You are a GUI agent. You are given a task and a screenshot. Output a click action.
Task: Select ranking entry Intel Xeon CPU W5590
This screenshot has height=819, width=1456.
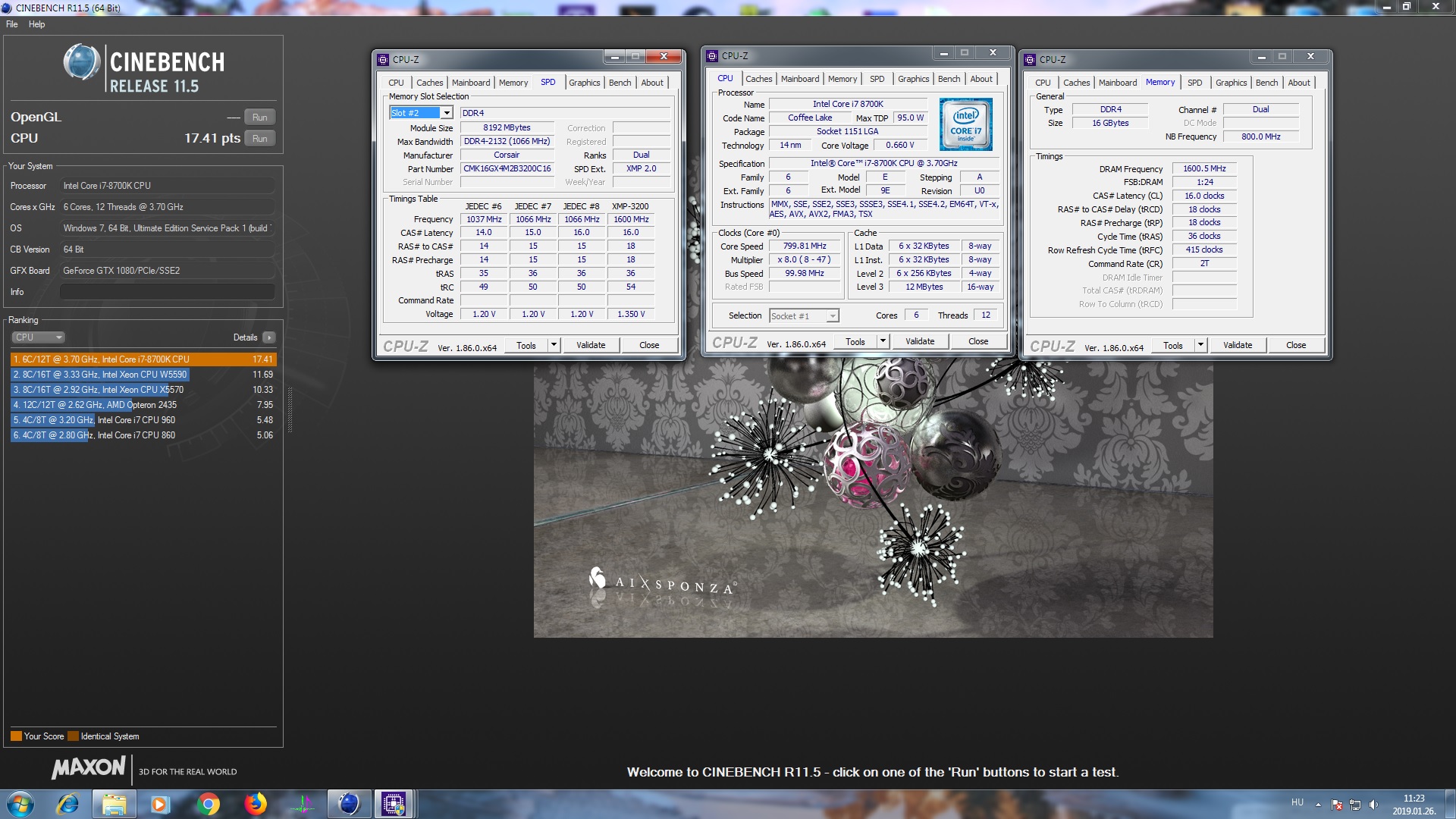click(x=143, y=375)
